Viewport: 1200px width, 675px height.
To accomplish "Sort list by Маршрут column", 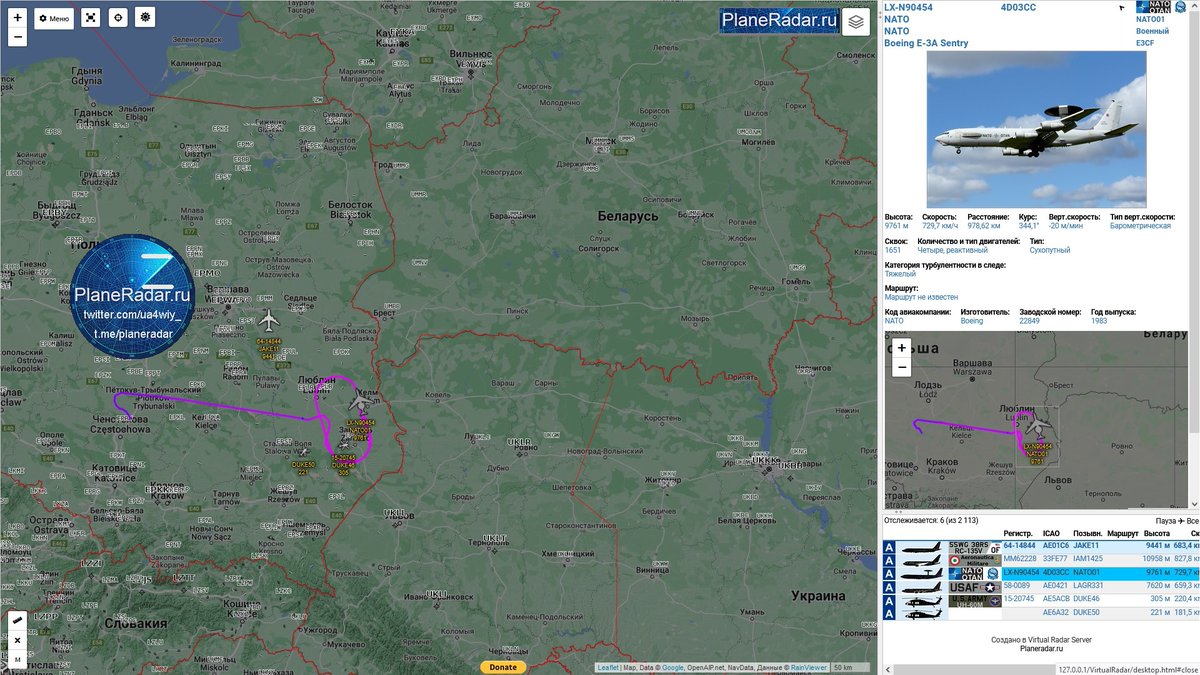I will coord(1124,534).
